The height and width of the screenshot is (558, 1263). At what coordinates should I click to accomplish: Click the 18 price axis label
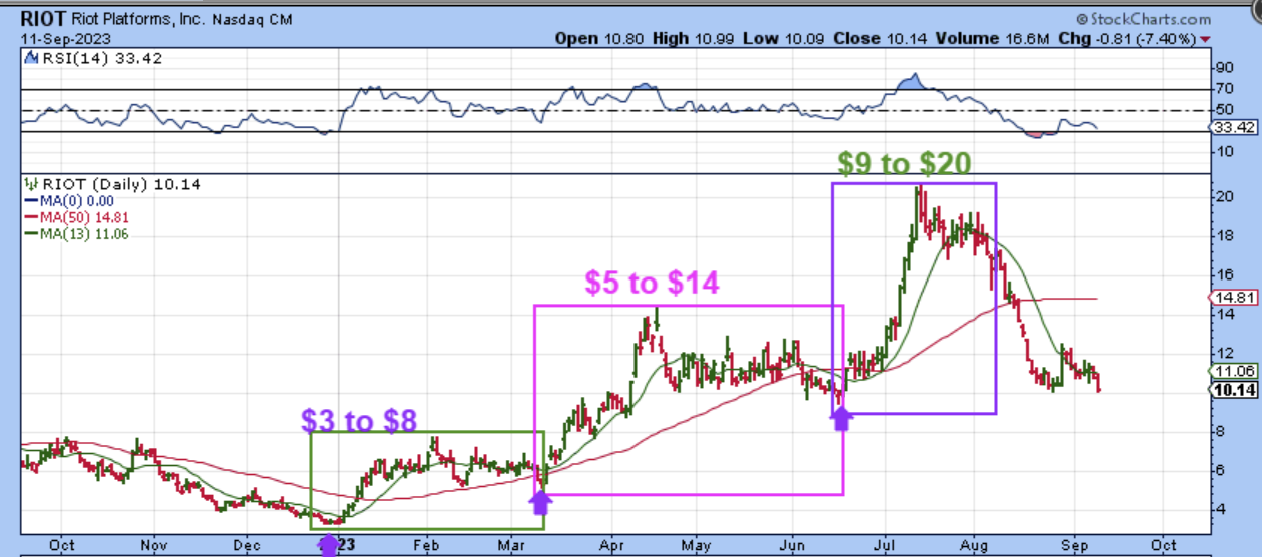point(1224,235)
